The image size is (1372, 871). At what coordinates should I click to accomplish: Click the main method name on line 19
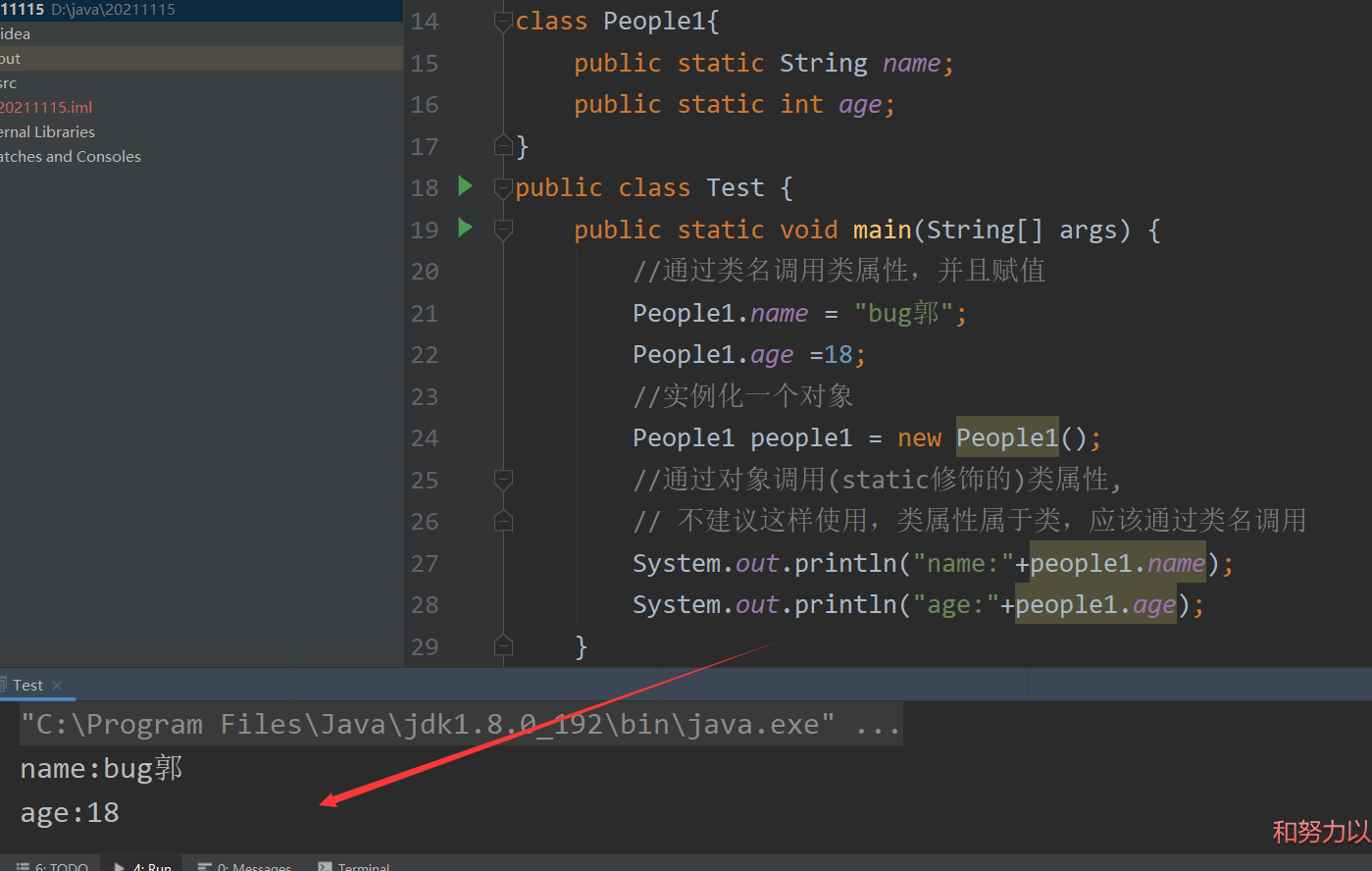pyautogui.click(x=883, y=230)
